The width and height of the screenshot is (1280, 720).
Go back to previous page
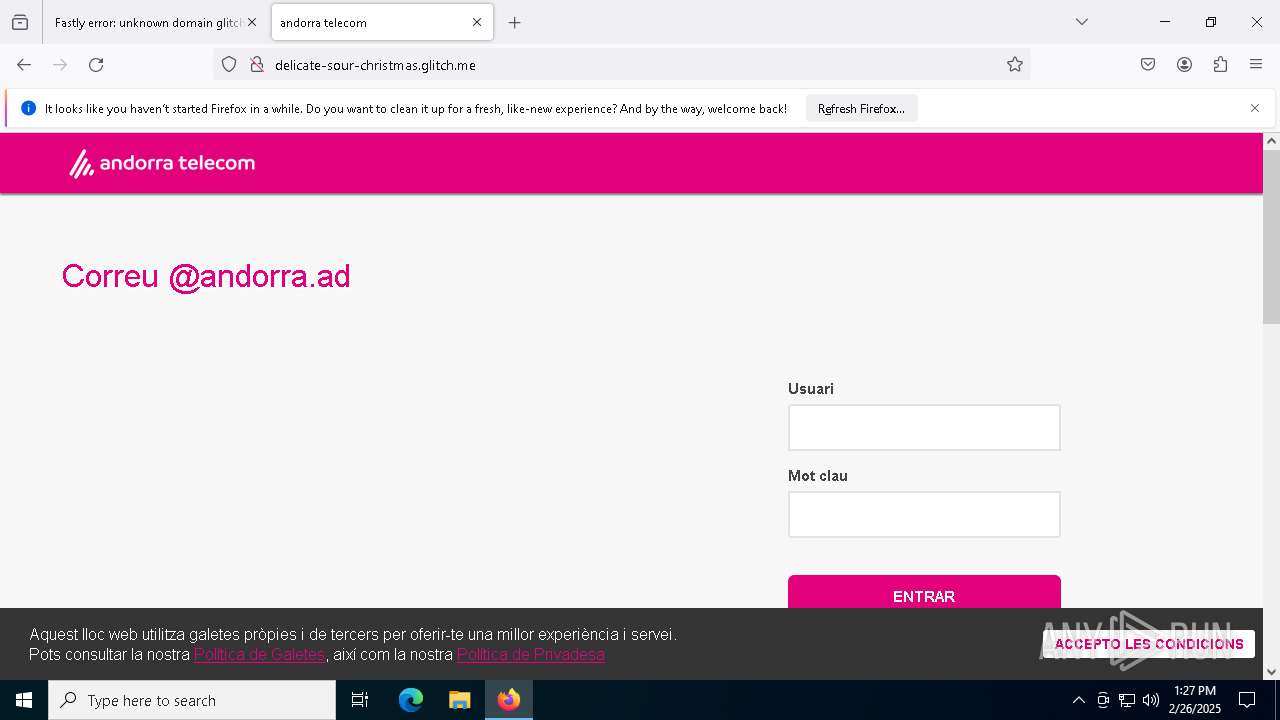pos(24,65)
